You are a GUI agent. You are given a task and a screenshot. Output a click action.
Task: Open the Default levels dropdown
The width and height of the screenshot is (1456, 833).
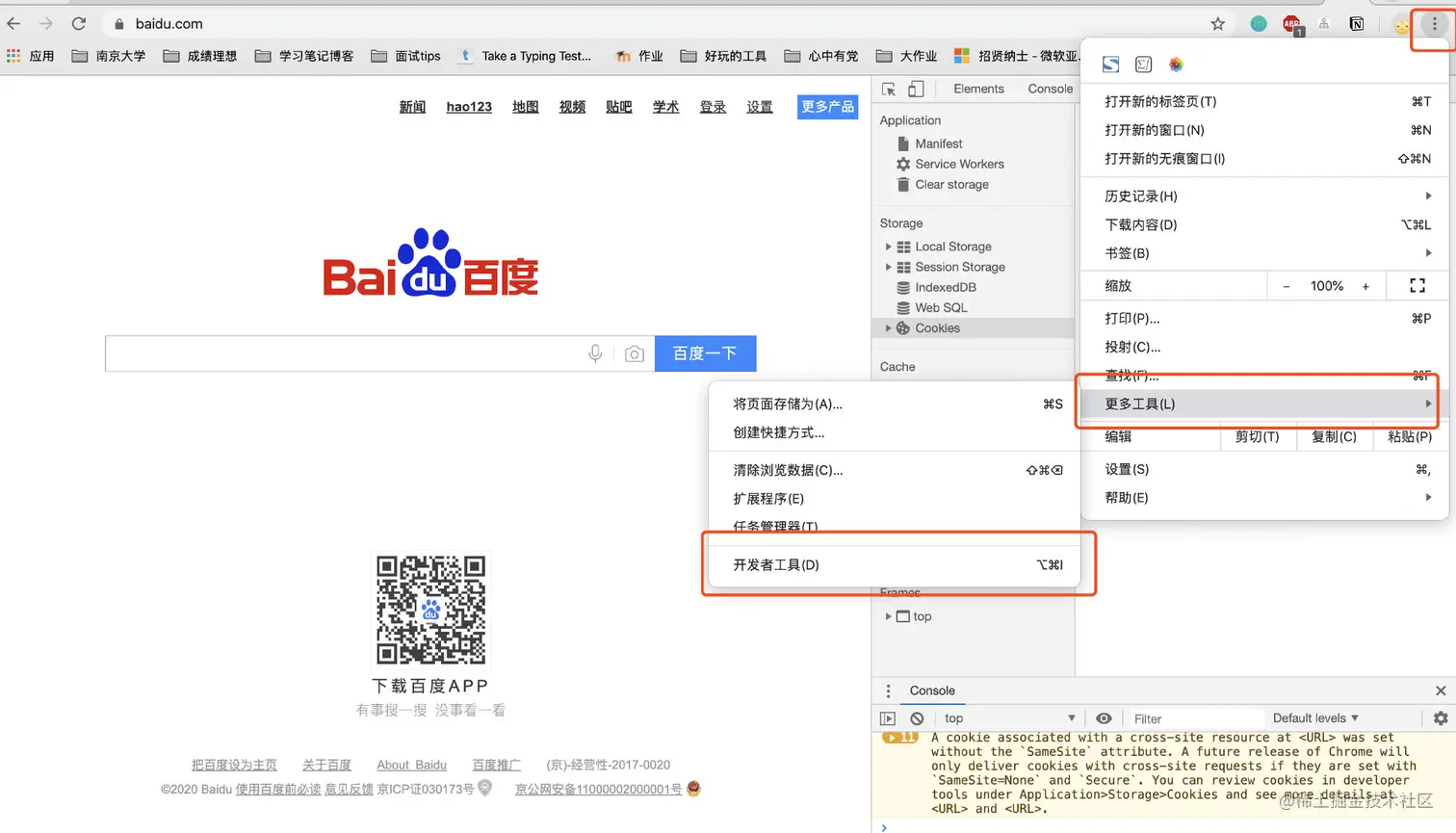coord(1315,718)
